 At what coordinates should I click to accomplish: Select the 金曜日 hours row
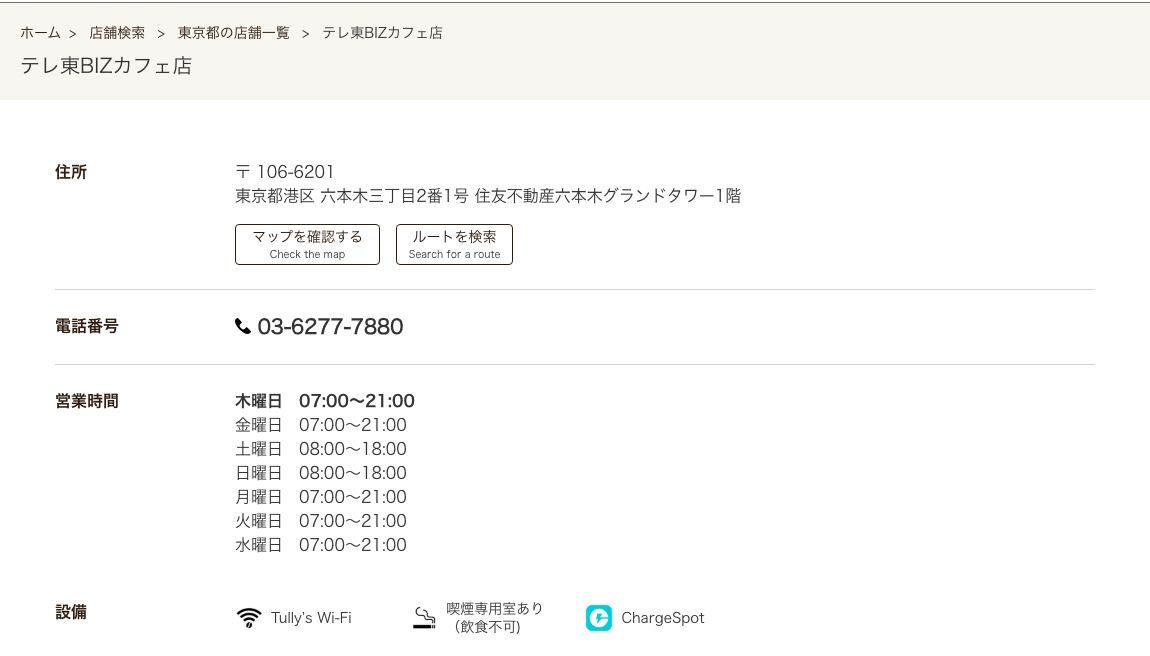click(x=321, y=425)
